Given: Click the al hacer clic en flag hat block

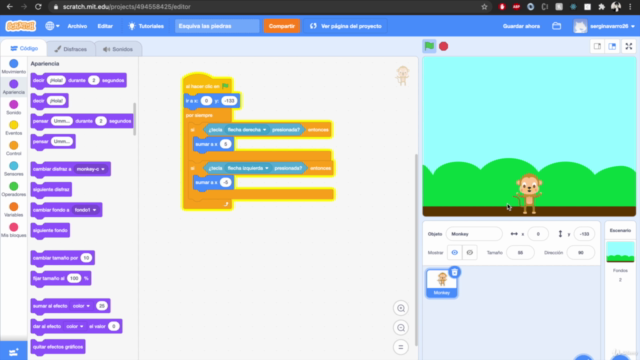Looking at the screenshot, I should tap(207, 85).
